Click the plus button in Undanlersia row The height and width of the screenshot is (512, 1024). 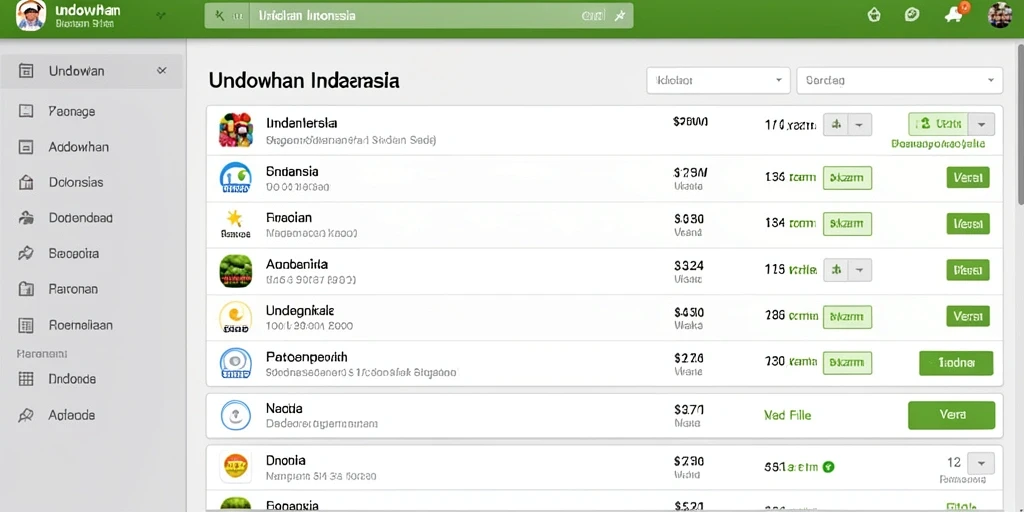point(836,124)
